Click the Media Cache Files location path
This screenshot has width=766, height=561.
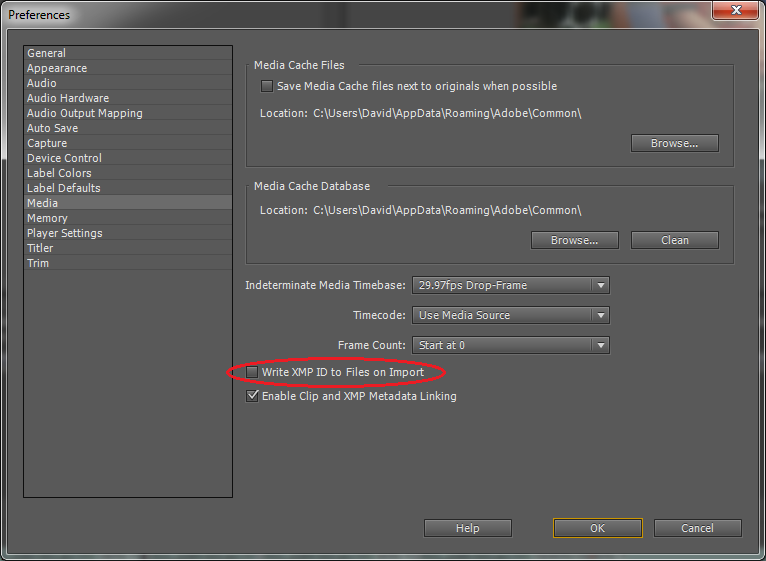pyautogui.click(x=447, y=113)
